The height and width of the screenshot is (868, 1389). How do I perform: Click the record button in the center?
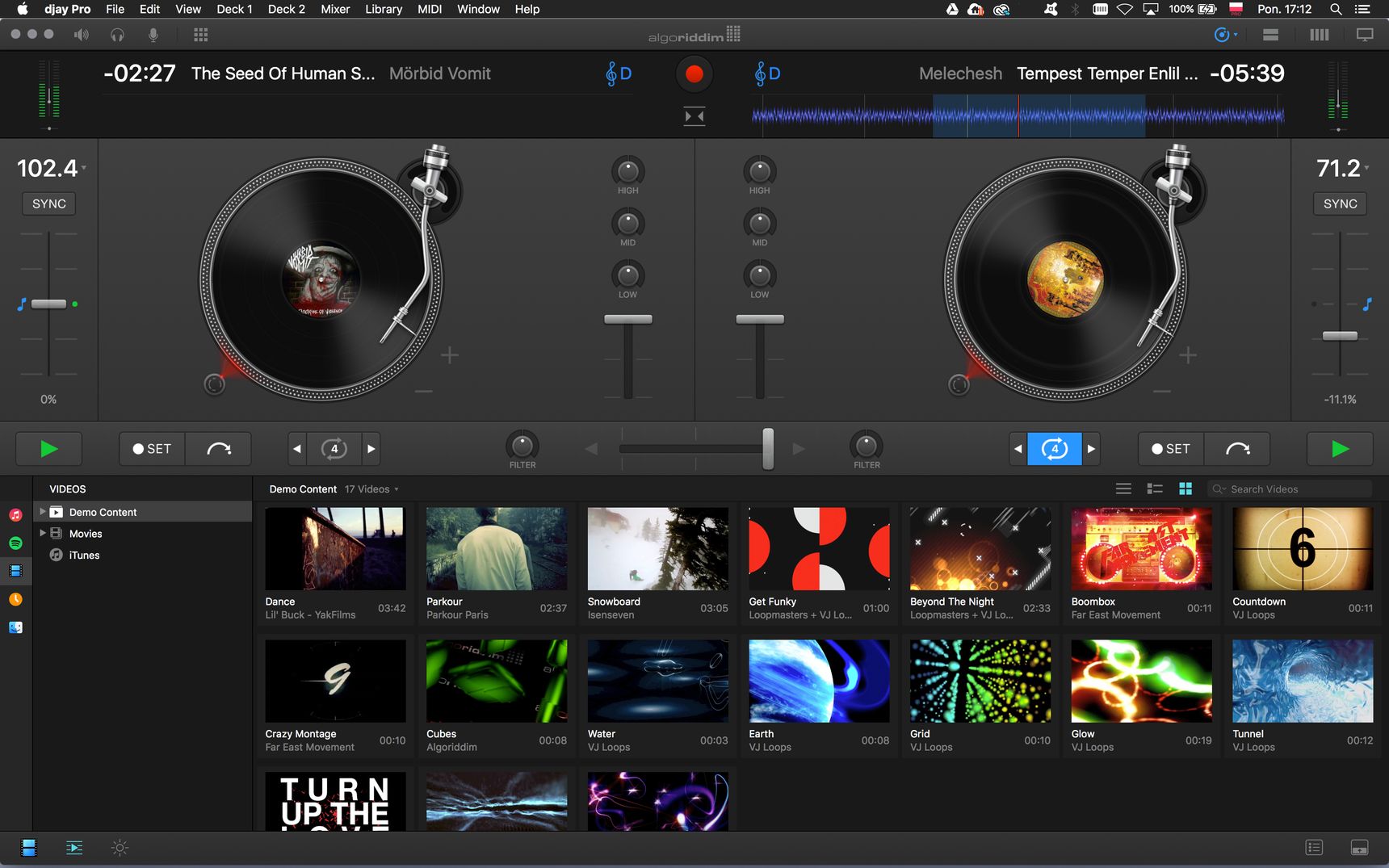tap(694, 74)
